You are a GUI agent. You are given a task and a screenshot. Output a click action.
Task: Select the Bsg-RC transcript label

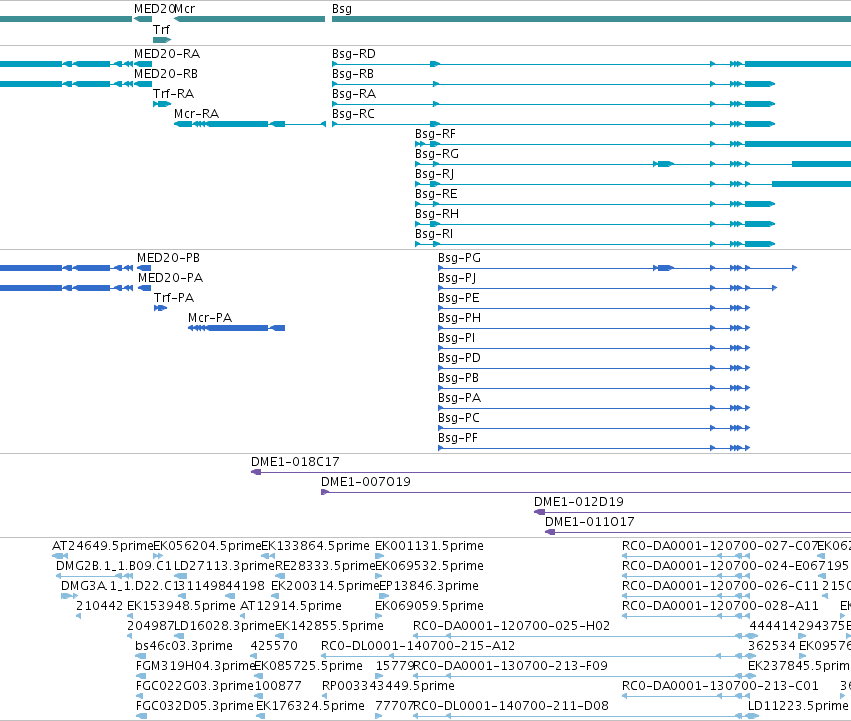(353, 114)
